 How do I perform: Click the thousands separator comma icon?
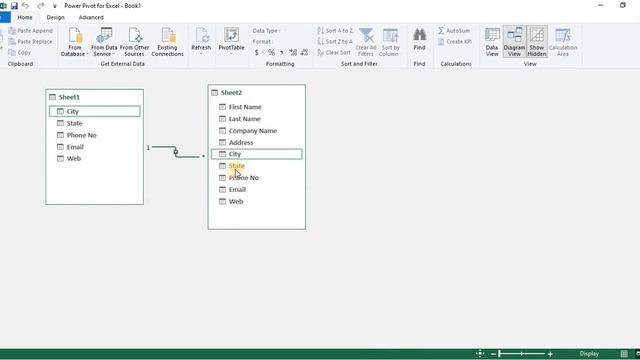coord(282,53)
